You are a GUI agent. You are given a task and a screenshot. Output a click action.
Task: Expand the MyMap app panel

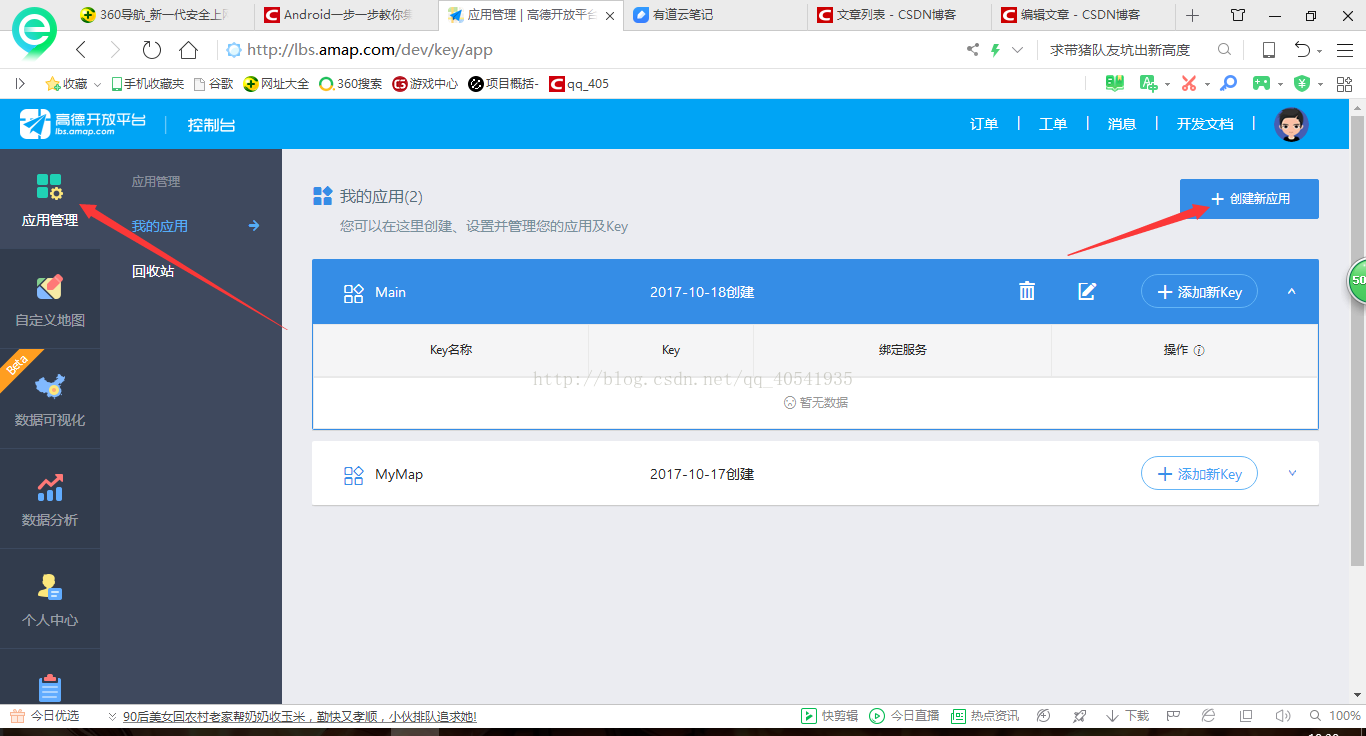point(1292,473)
